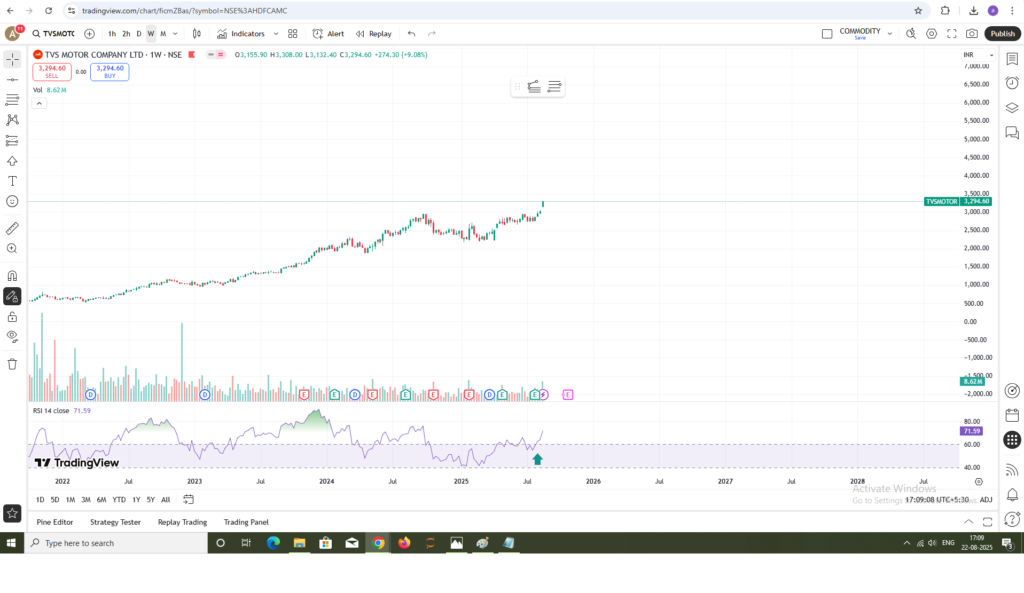This screenshot has height=593, width=1024.
Task: Switch range to YTD
Action: click(x=119, y=500)
